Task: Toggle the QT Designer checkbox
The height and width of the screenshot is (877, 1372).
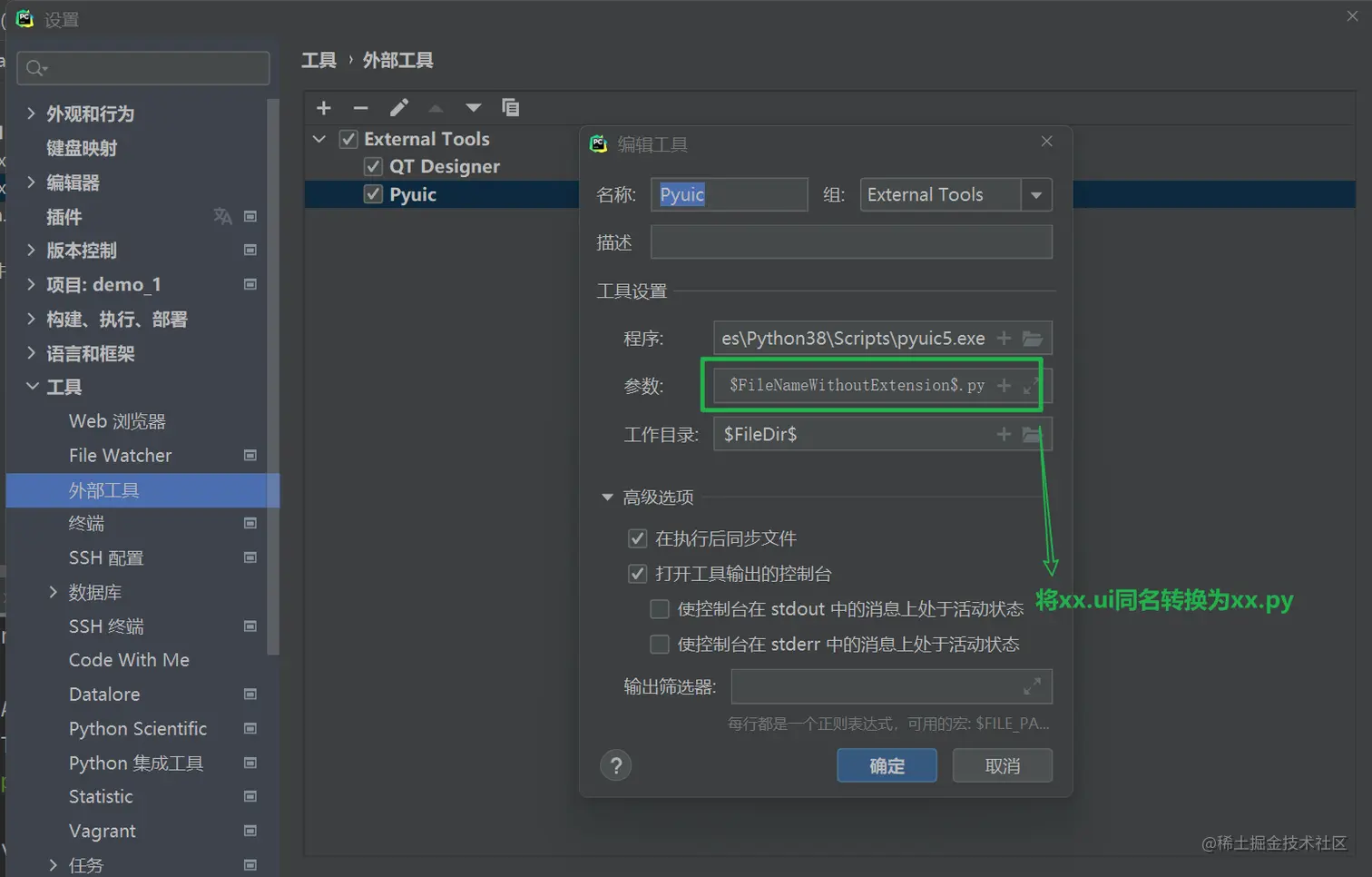Action: click(373, 166)
